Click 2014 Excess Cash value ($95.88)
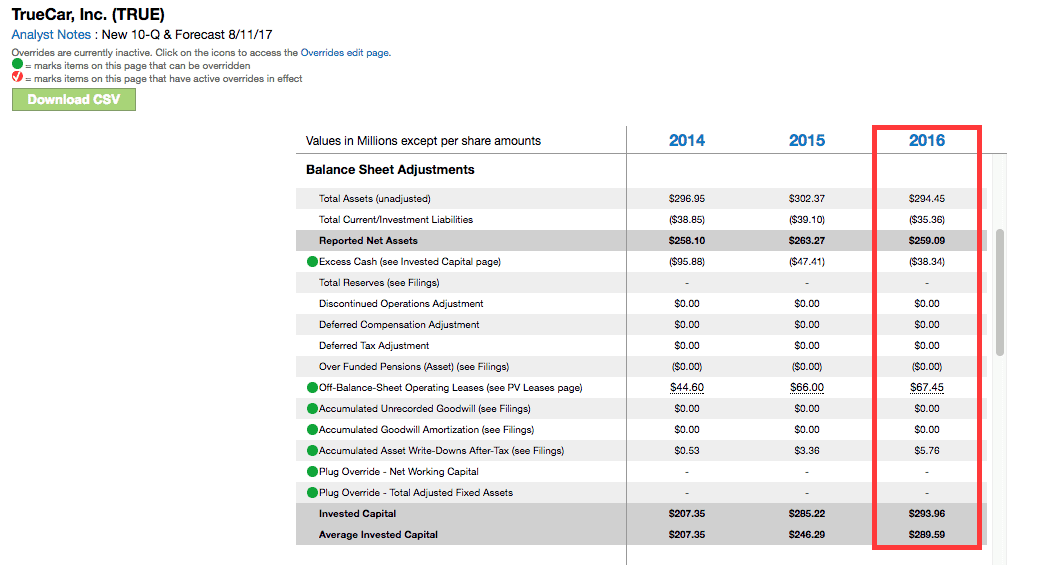The image size is (1055, 565). (687, 262)
